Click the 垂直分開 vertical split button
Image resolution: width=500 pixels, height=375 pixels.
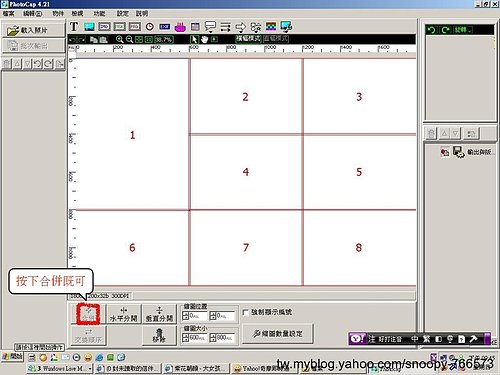(159, 314)
